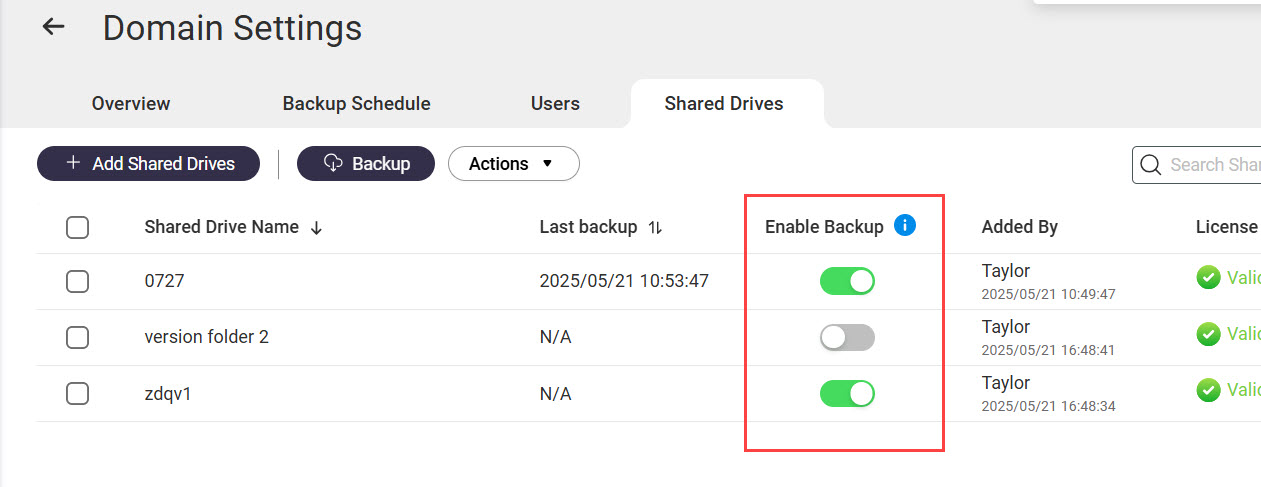The height and width of the screenshot is (487, 1261).
Task: Click the magnifier icon in search box
Action: (x=1151, y=165)
